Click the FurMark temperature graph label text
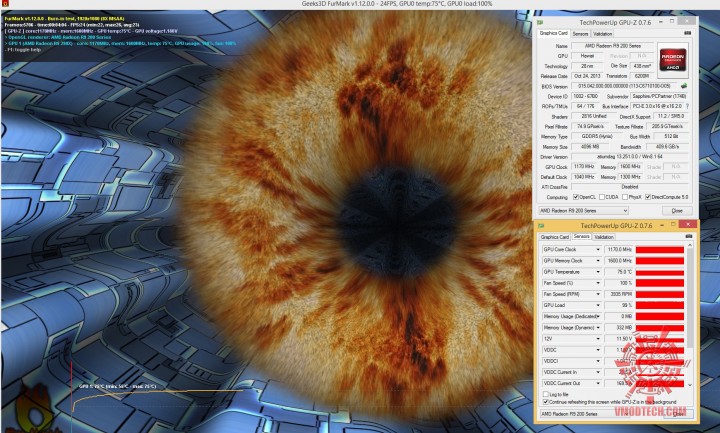This screenshot has height=433, width=720. pyautogui.click(x=118, y=386)
